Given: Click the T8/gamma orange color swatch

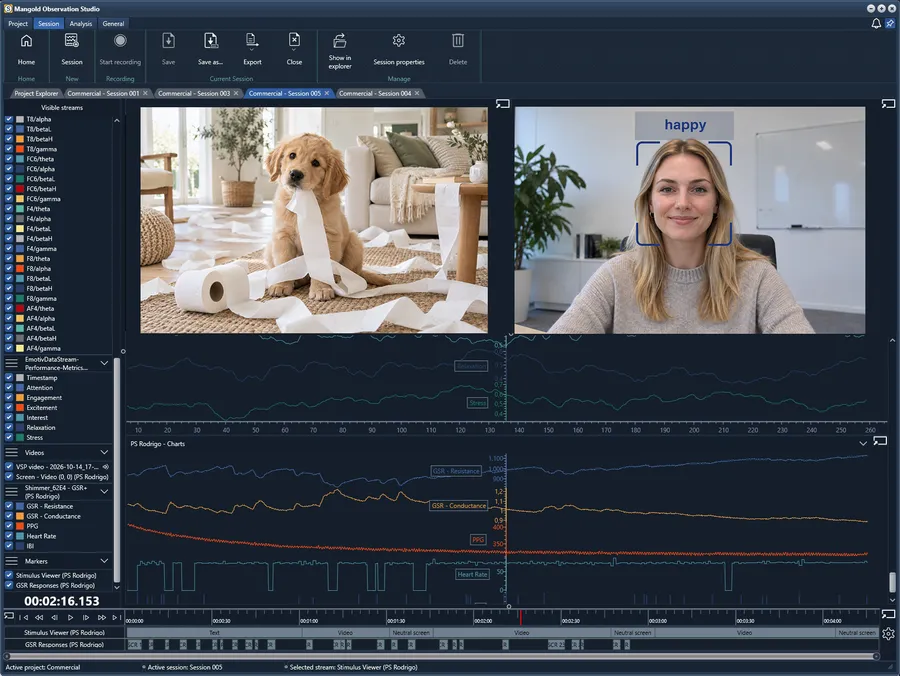Looking at the screenshot, I should point(20,149).
